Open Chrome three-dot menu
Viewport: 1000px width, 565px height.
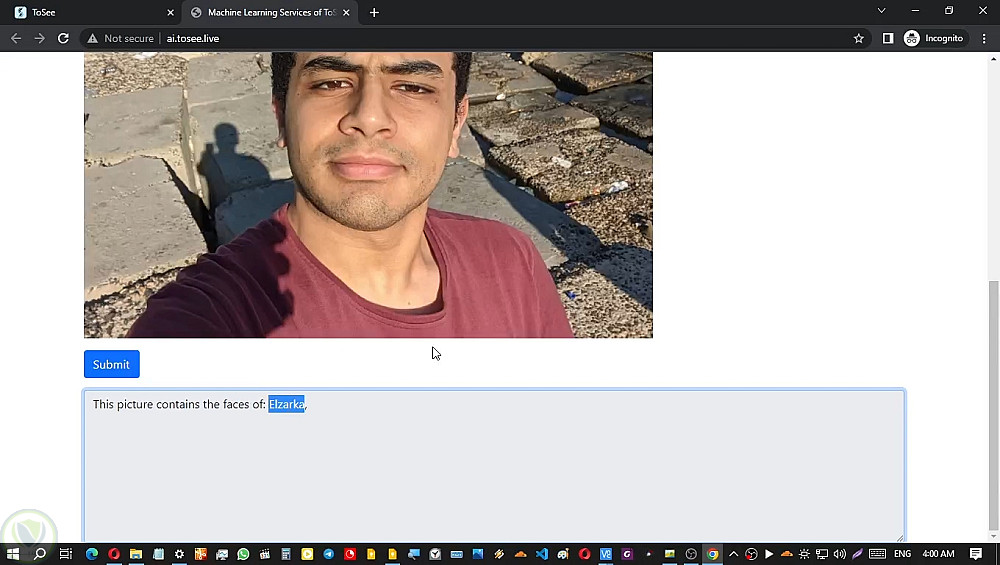984,38
